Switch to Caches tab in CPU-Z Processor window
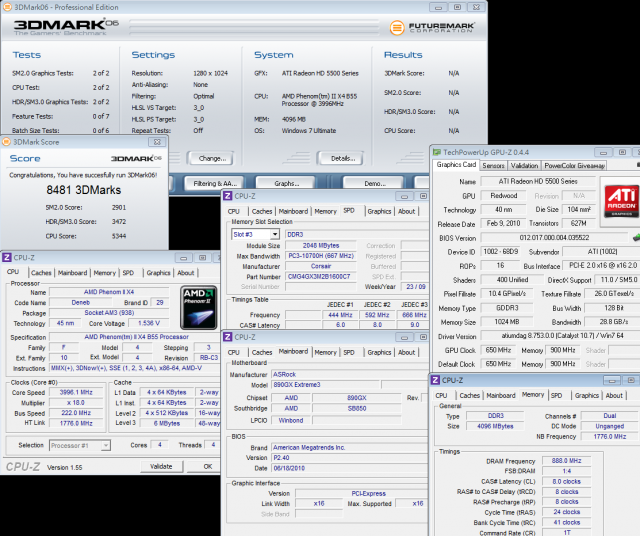Screen dimensions: 640x536 point(41,273)
